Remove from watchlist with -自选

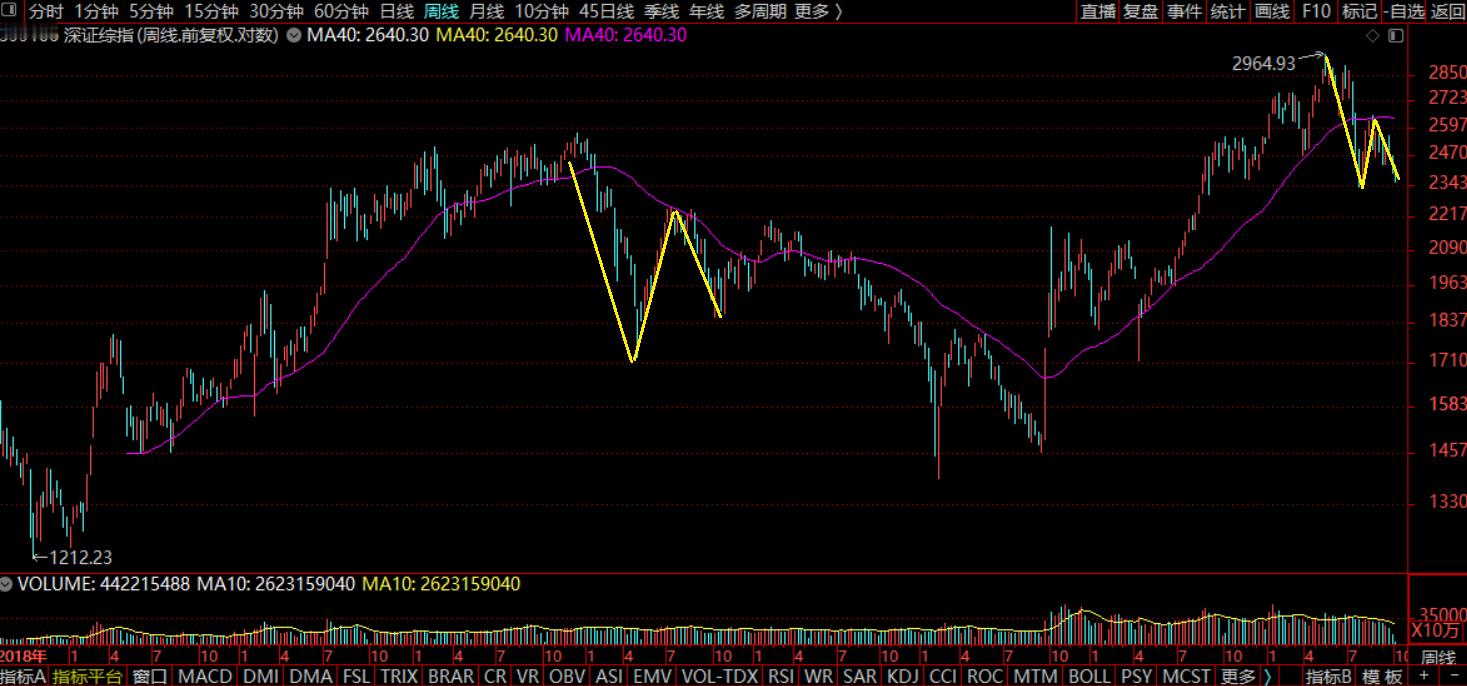coord(1404,11)
